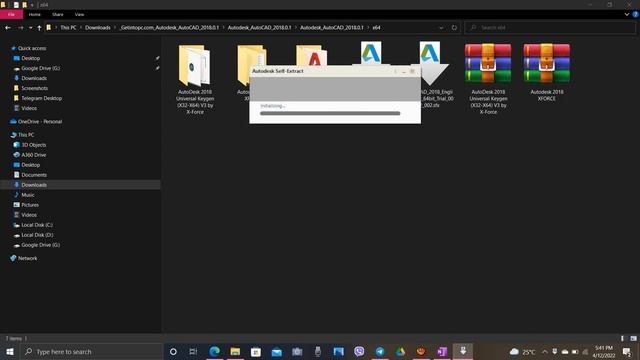
Task: Open Screenshots folder in Quick access
Action: point(34,88)
